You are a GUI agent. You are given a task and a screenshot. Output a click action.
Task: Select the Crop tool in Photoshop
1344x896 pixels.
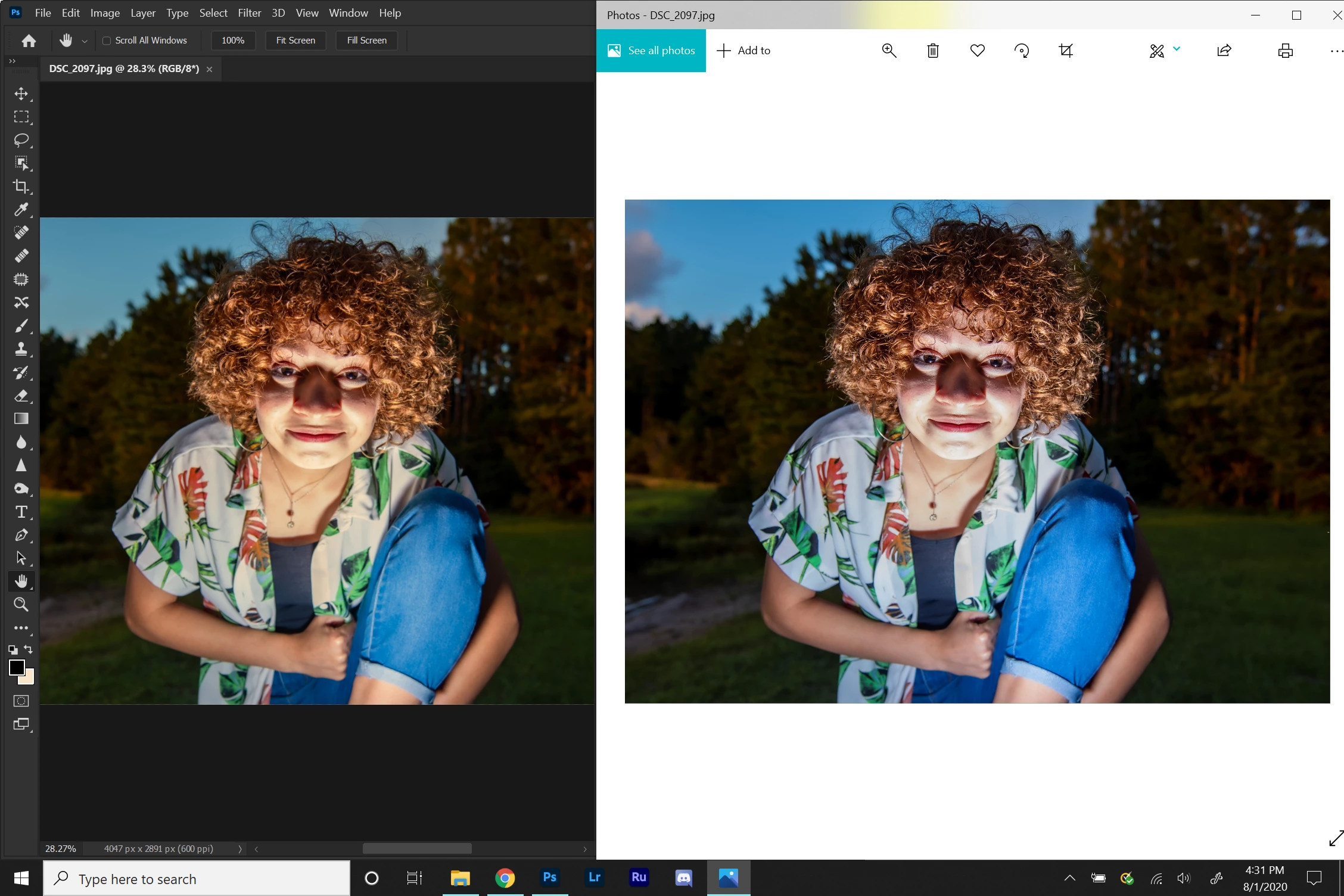pyautogui.click(x=21, y=186)
